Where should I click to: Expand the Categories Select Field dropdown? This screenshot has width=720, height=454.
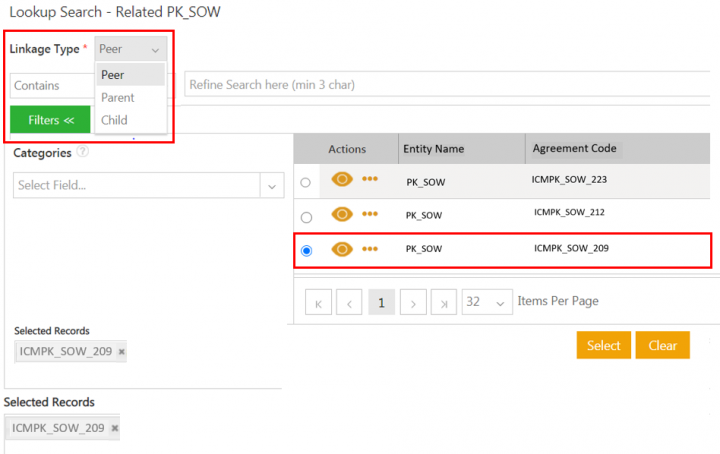272,186
